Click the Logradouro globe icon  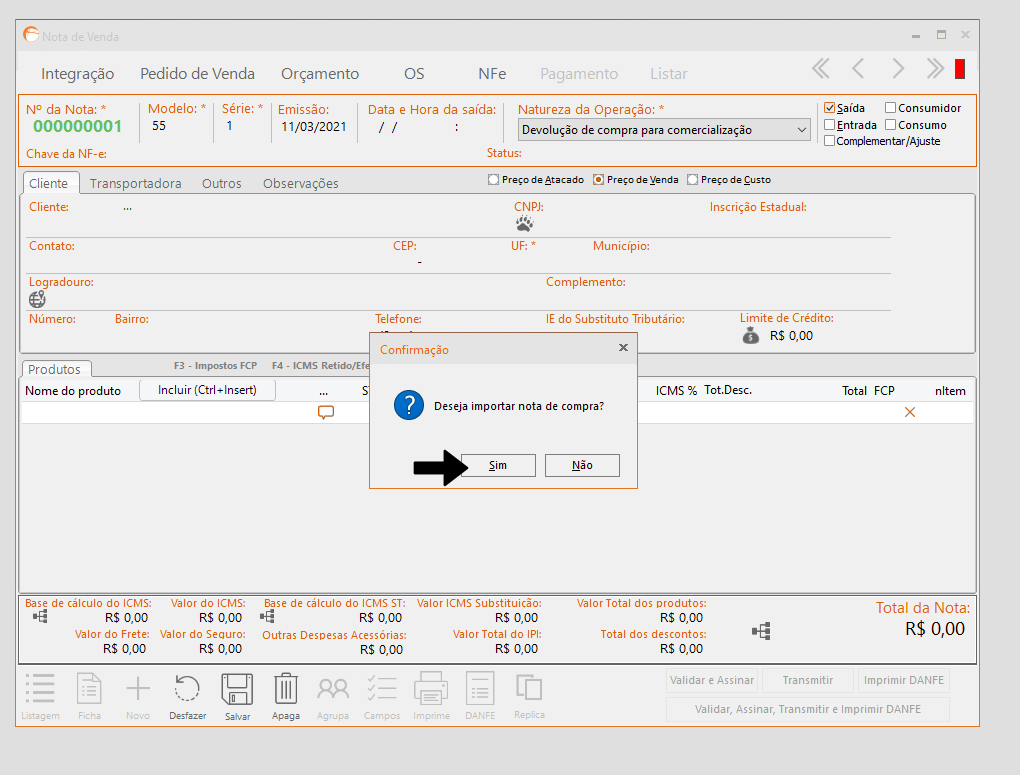(37, 299)
